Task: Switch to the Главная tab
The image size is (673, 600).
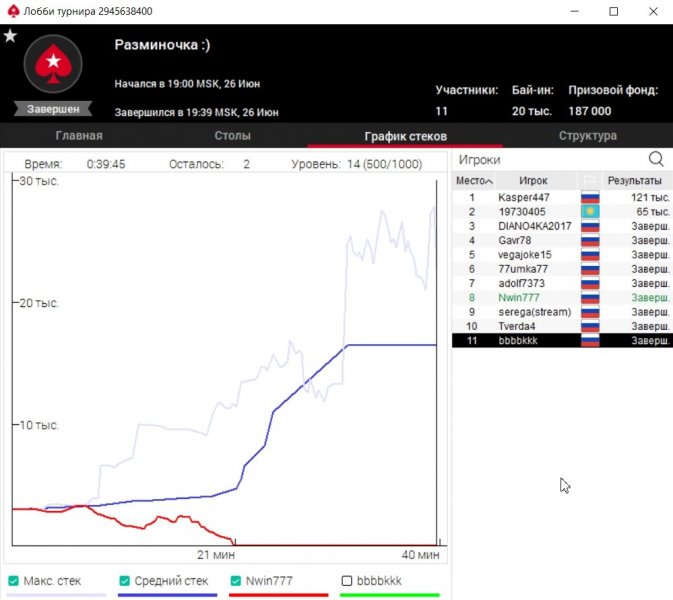Action: (79, 136)
